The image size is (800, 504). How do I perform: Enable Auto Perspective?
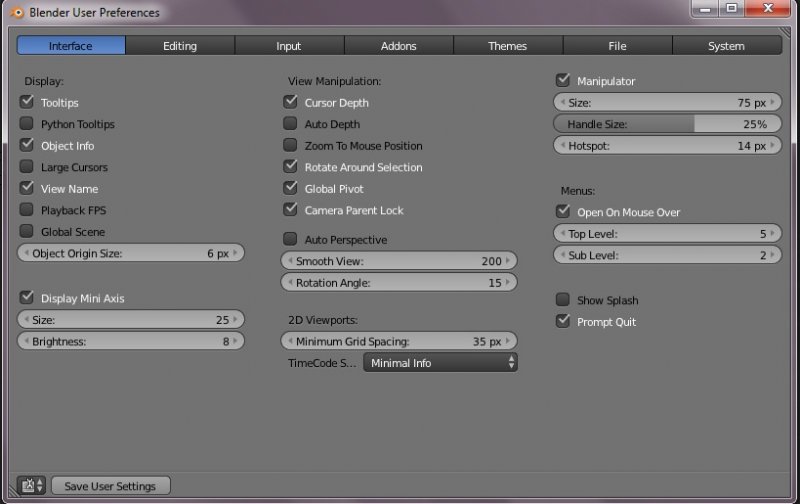pos(290,239)
